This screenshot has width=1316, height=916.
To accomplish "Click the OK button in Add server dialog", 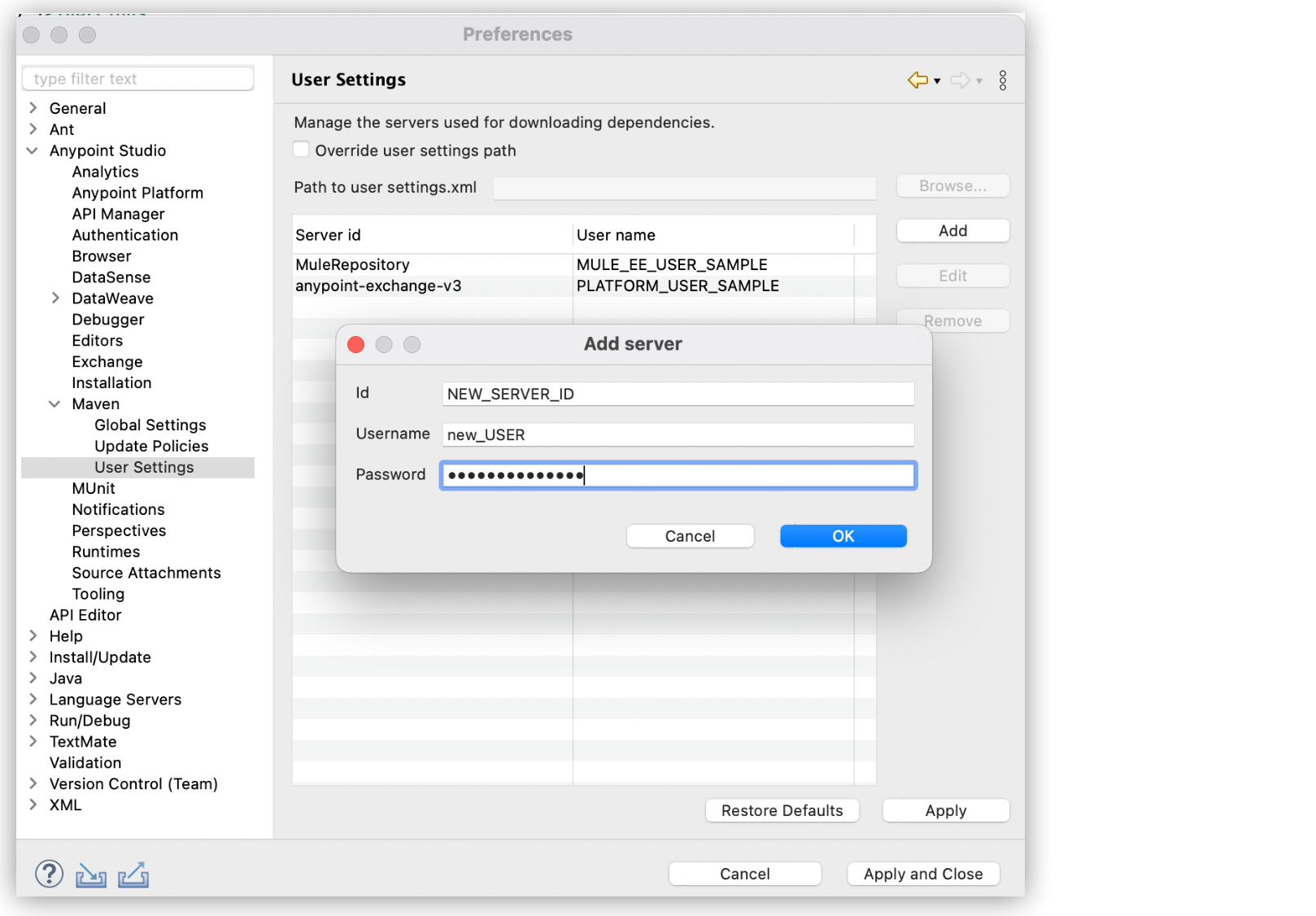I will (x=843, y=535).
